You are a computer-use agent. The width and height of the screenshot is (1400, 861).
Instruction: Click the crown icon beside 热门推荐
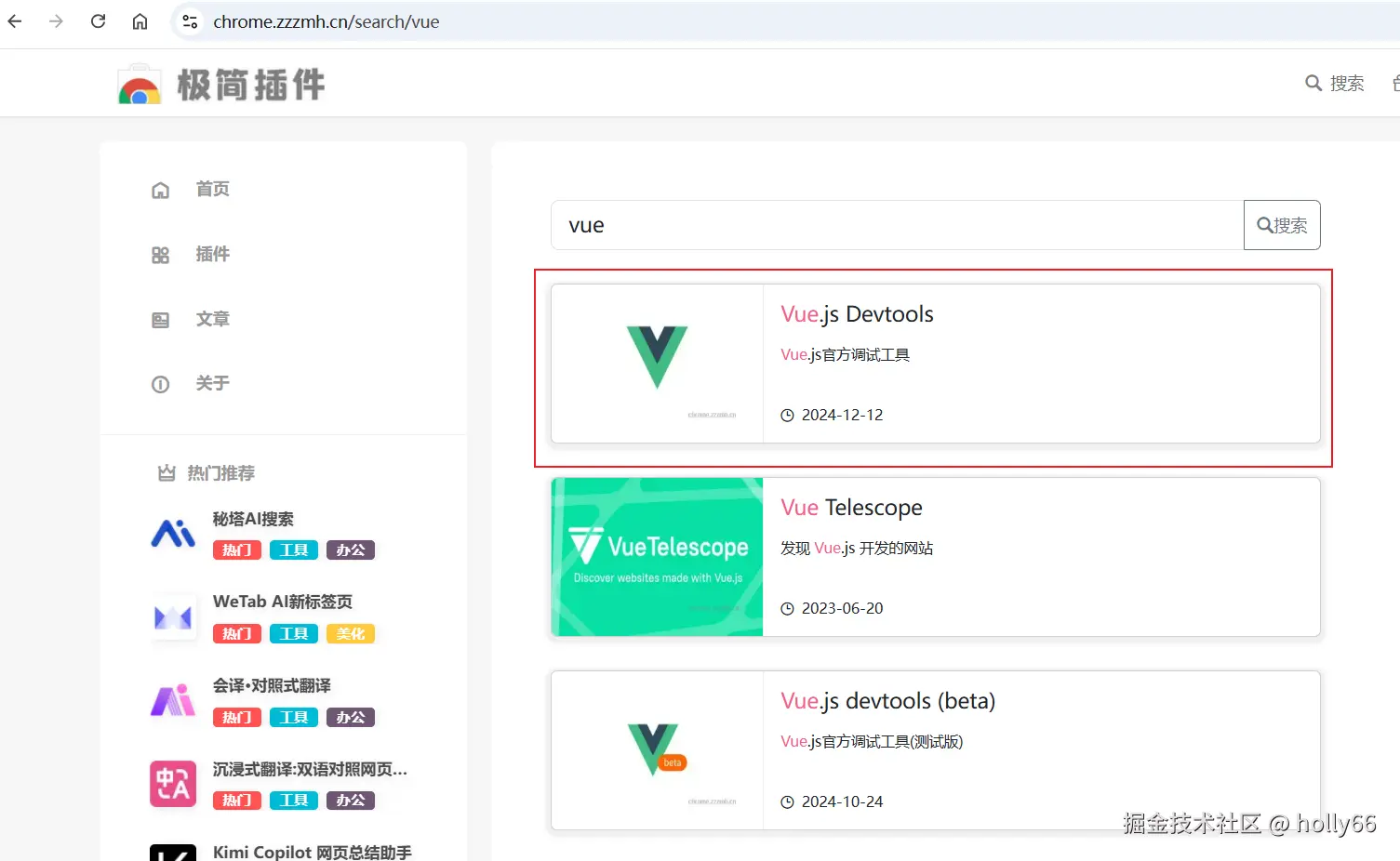point(167,473)
